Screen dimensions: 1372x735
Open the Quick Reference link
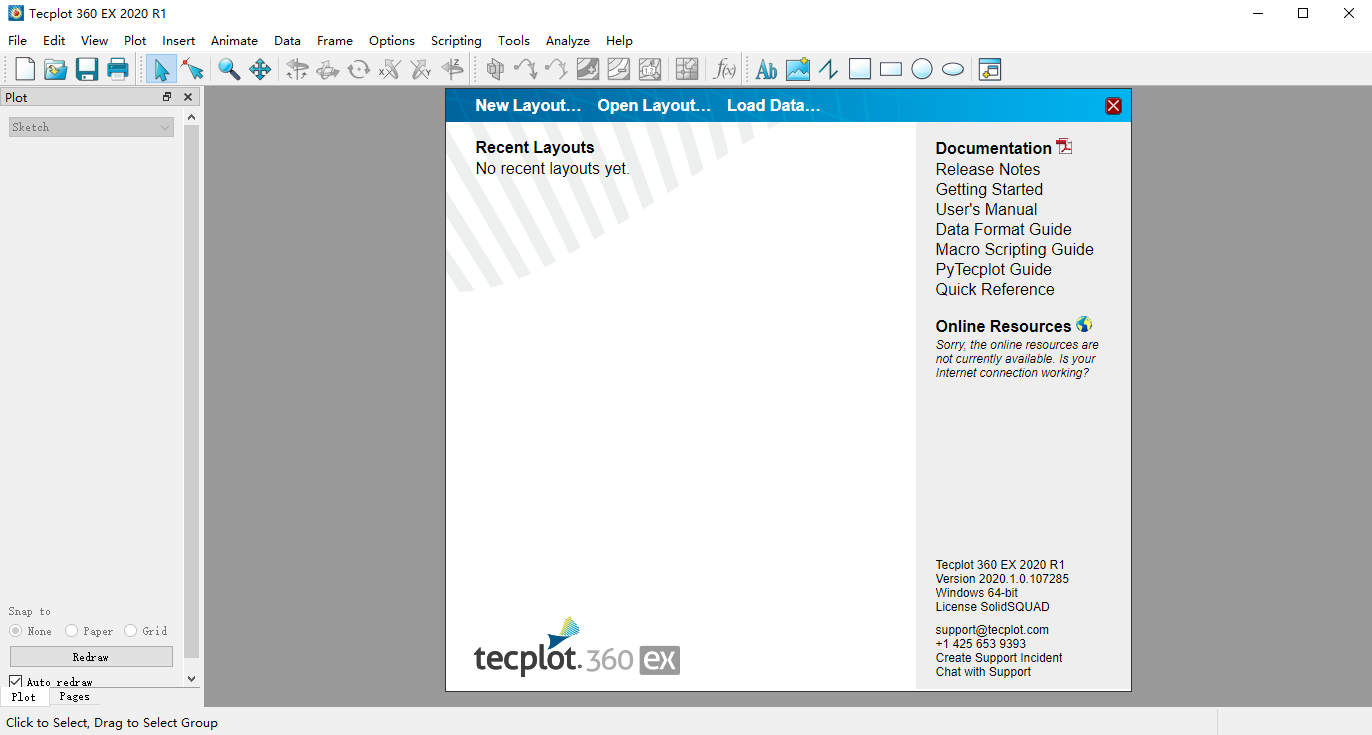995,290
